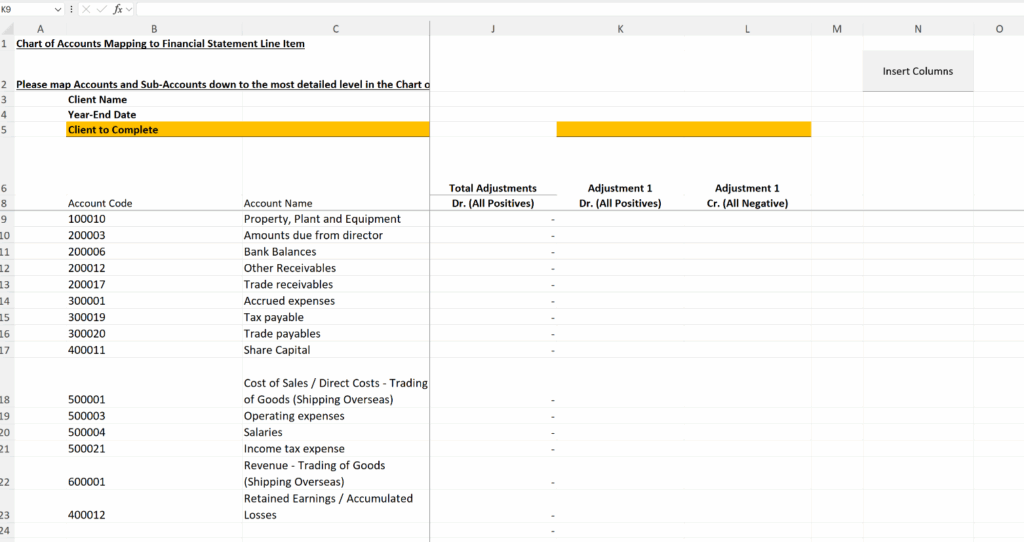Click the formula bar options dots handle

coord(73,9)
